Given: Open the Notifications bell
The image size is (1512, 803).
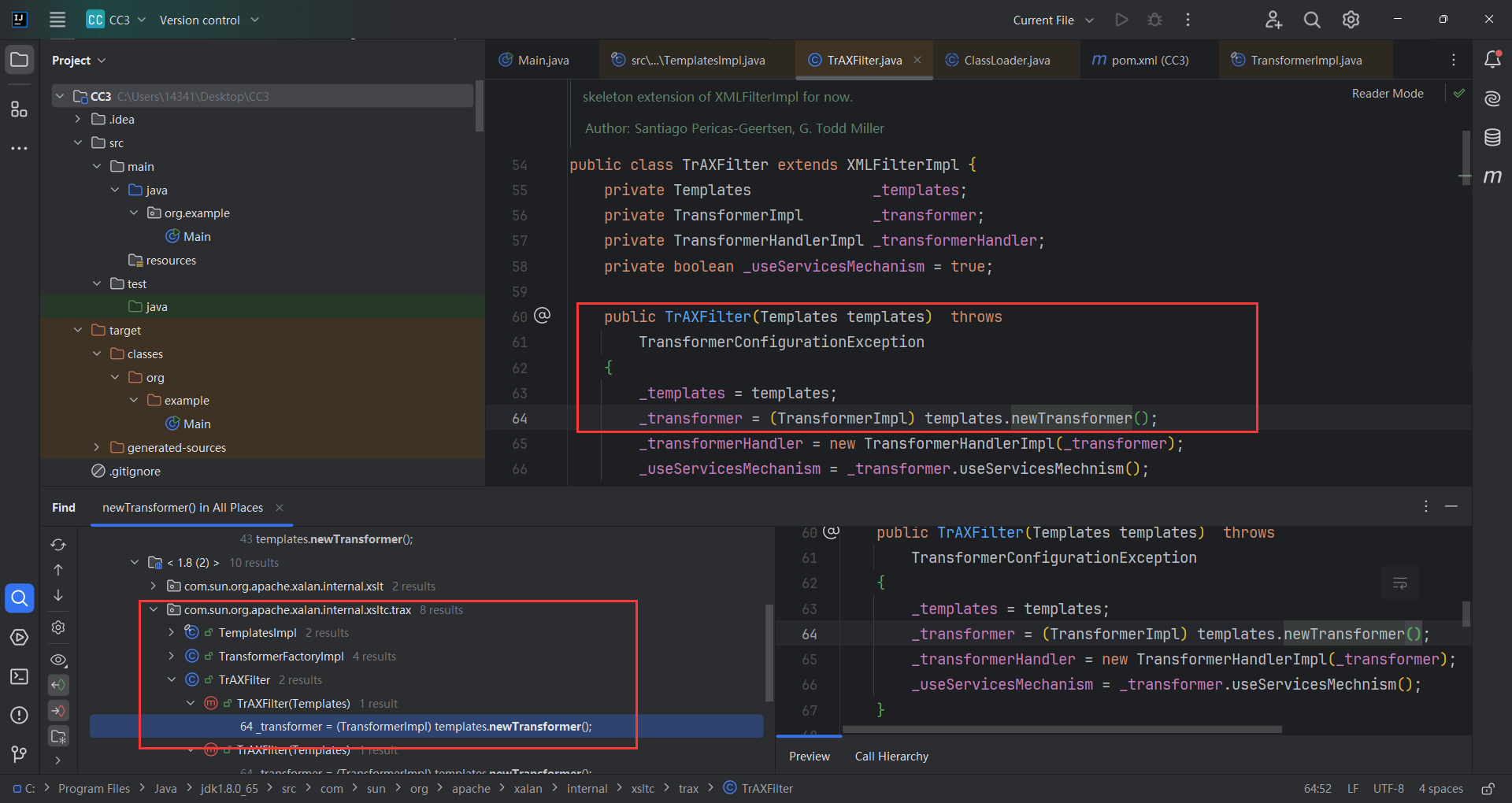Looking at the screenshot, I should click(x=1492, y=59).
